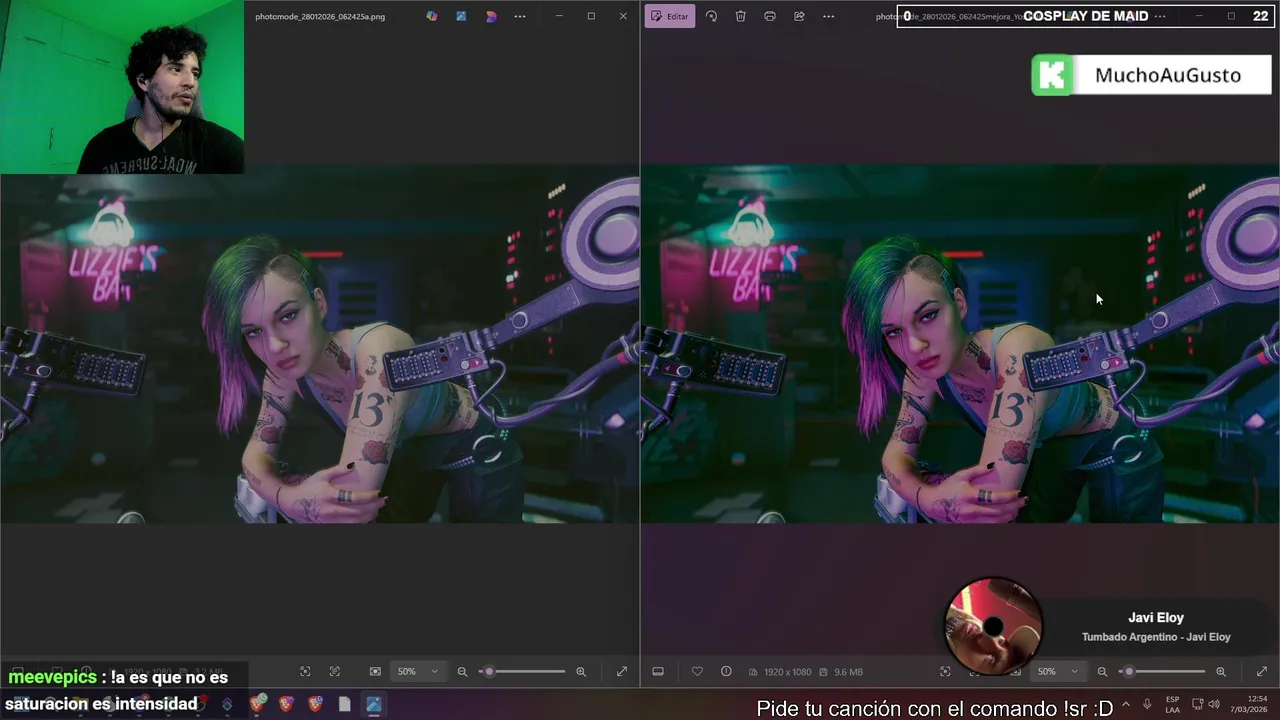Open Photos app in Windows taskbar
The width and height of the screenshot is (1280, 720).
click(x=373, y=705)
